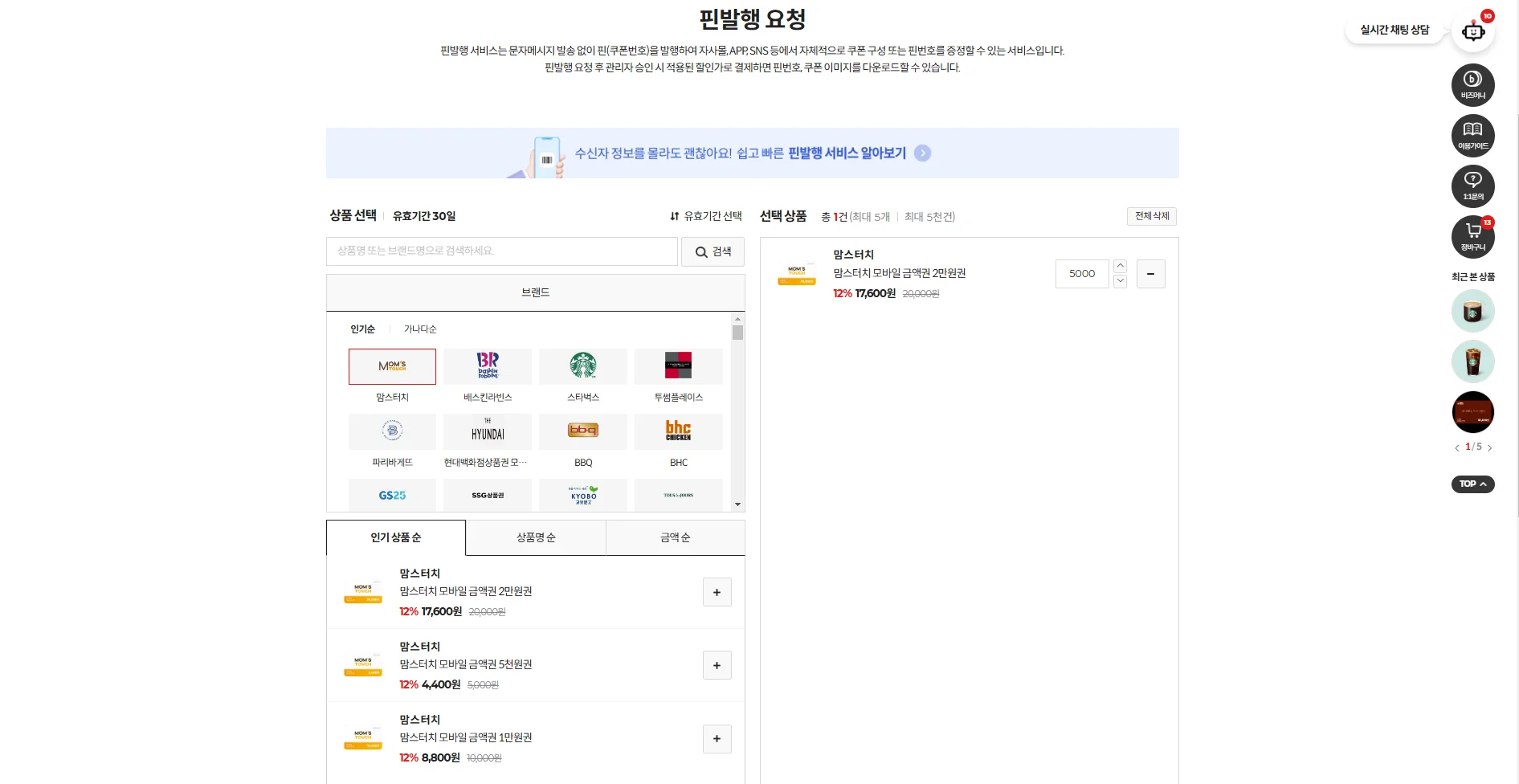Click the 전체 삭제 button

(1151, 216)
